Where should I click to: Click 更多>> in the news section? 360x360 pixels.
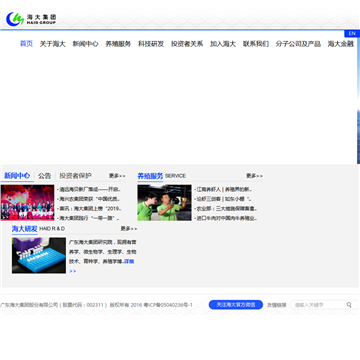tap(117, 176)
